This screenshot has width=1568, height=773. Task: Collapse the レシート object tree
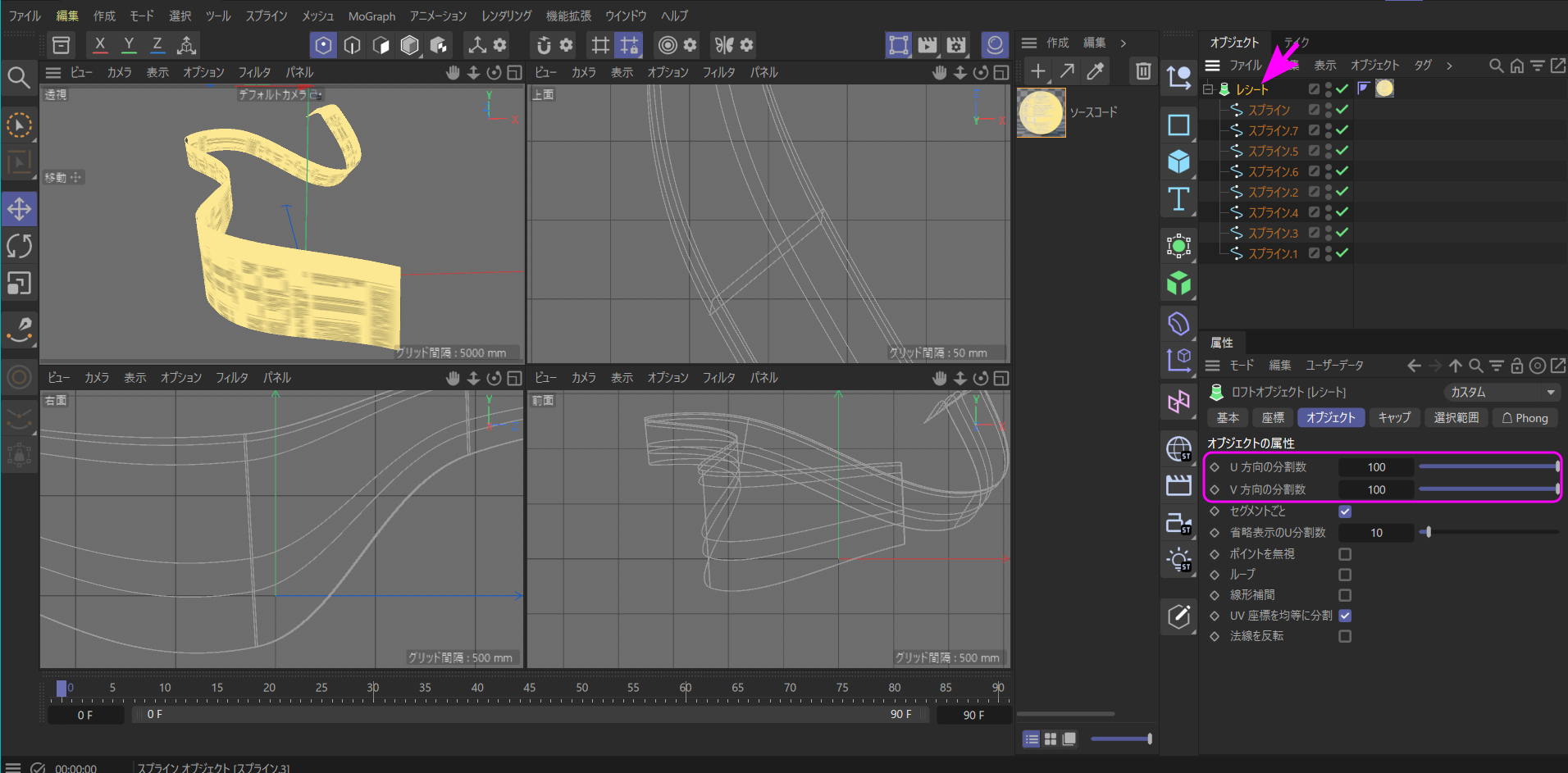(x=1208, y=89)
